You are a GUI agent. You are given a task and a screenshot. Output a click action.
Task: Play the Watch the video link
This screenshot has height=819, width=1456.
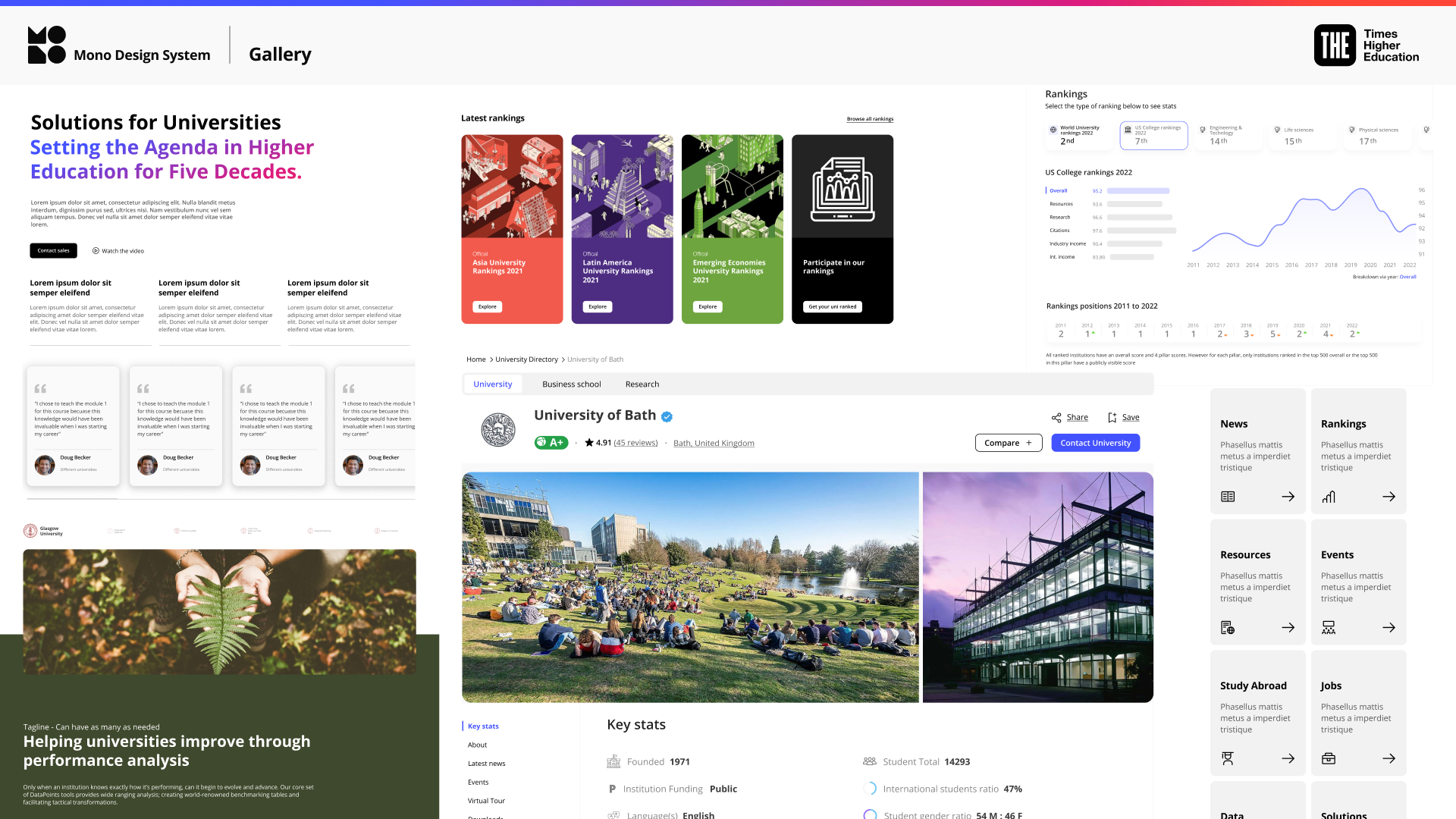pyautogui.click(x=118, y=251)
